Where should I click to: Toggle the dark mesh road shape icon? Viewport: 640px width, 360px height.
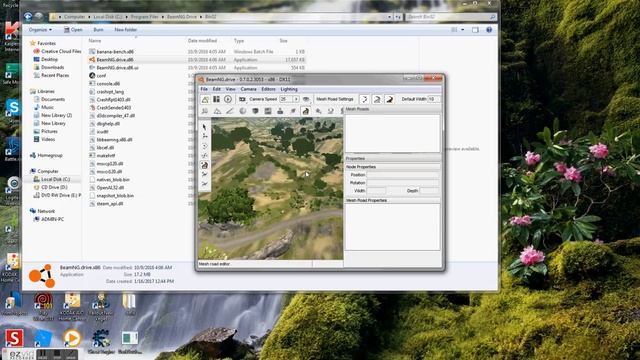pyautogui.click(x=389, y=99)
